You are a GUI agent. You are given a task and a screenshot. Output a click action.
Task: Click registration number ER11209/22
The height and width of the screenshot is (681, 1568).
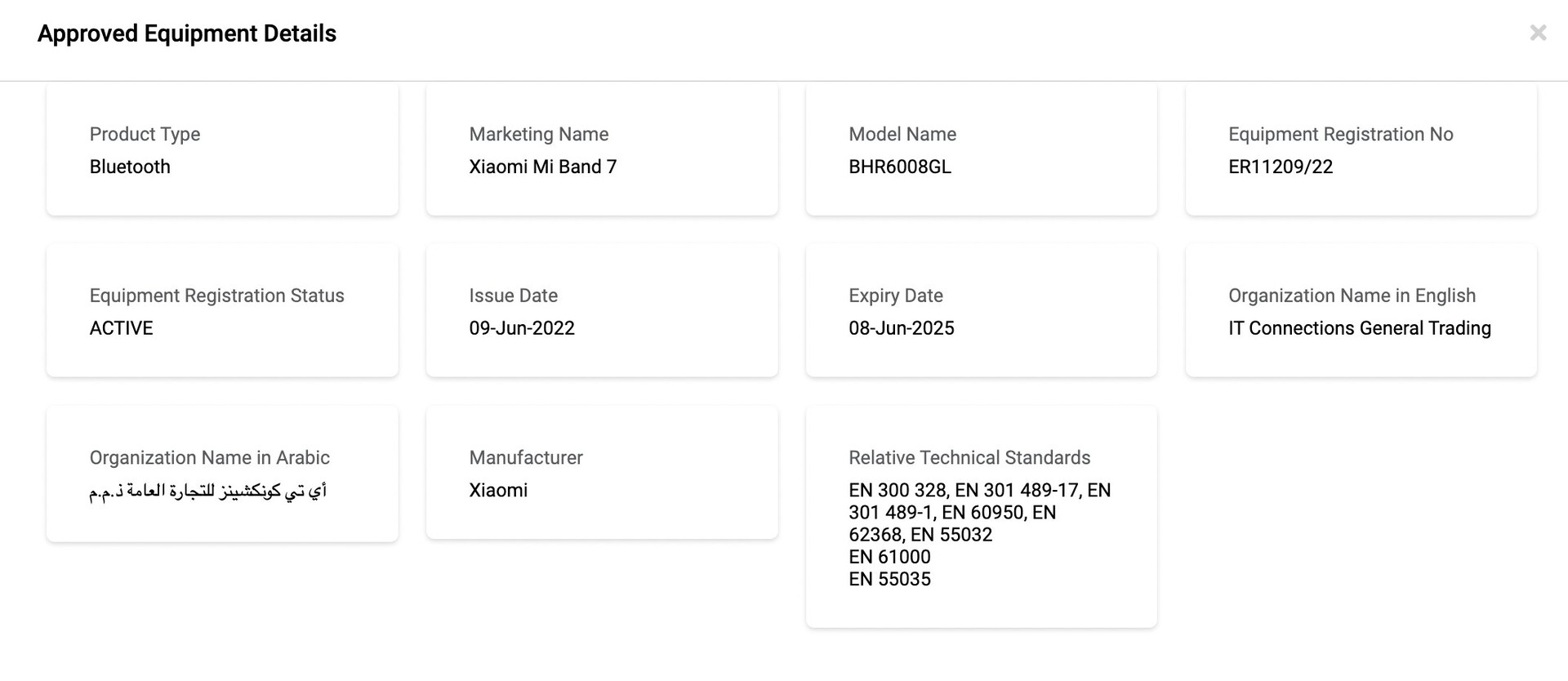[1280, 167]
